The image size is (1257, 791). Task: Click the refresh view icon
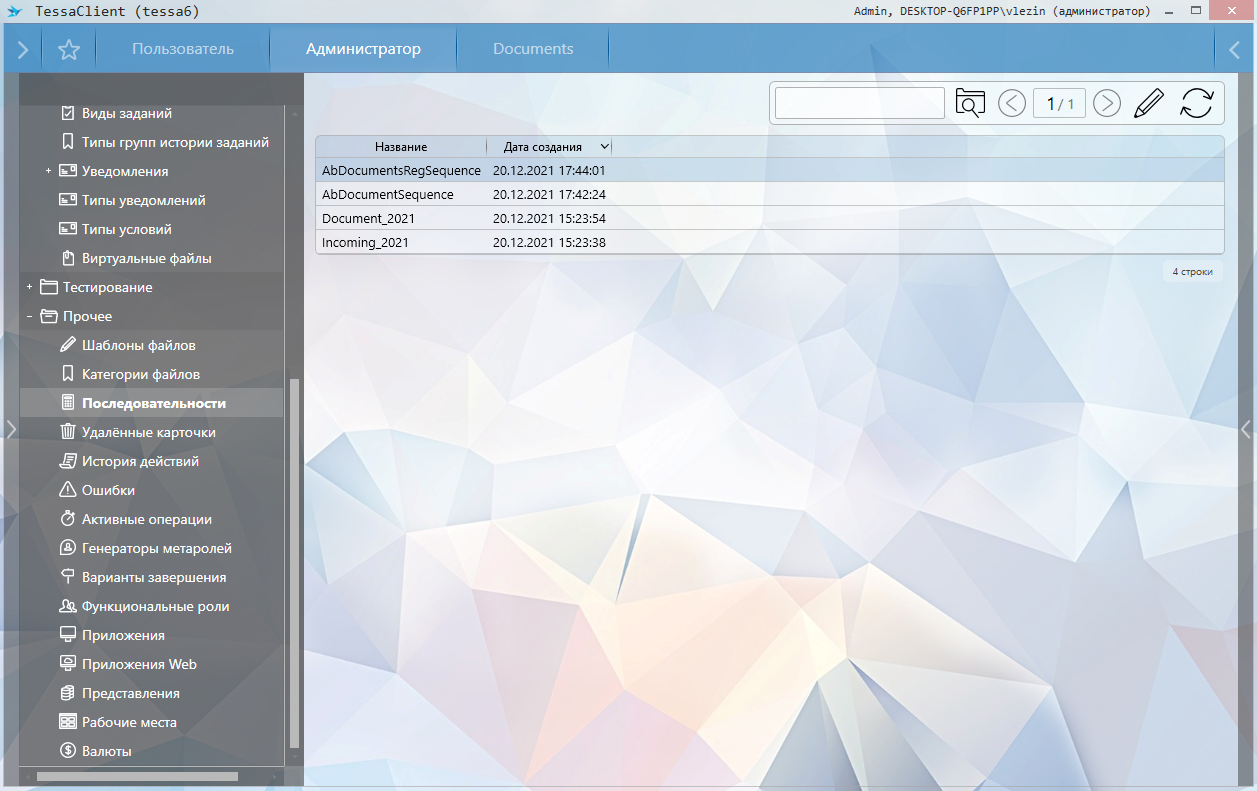[1196, 103]
